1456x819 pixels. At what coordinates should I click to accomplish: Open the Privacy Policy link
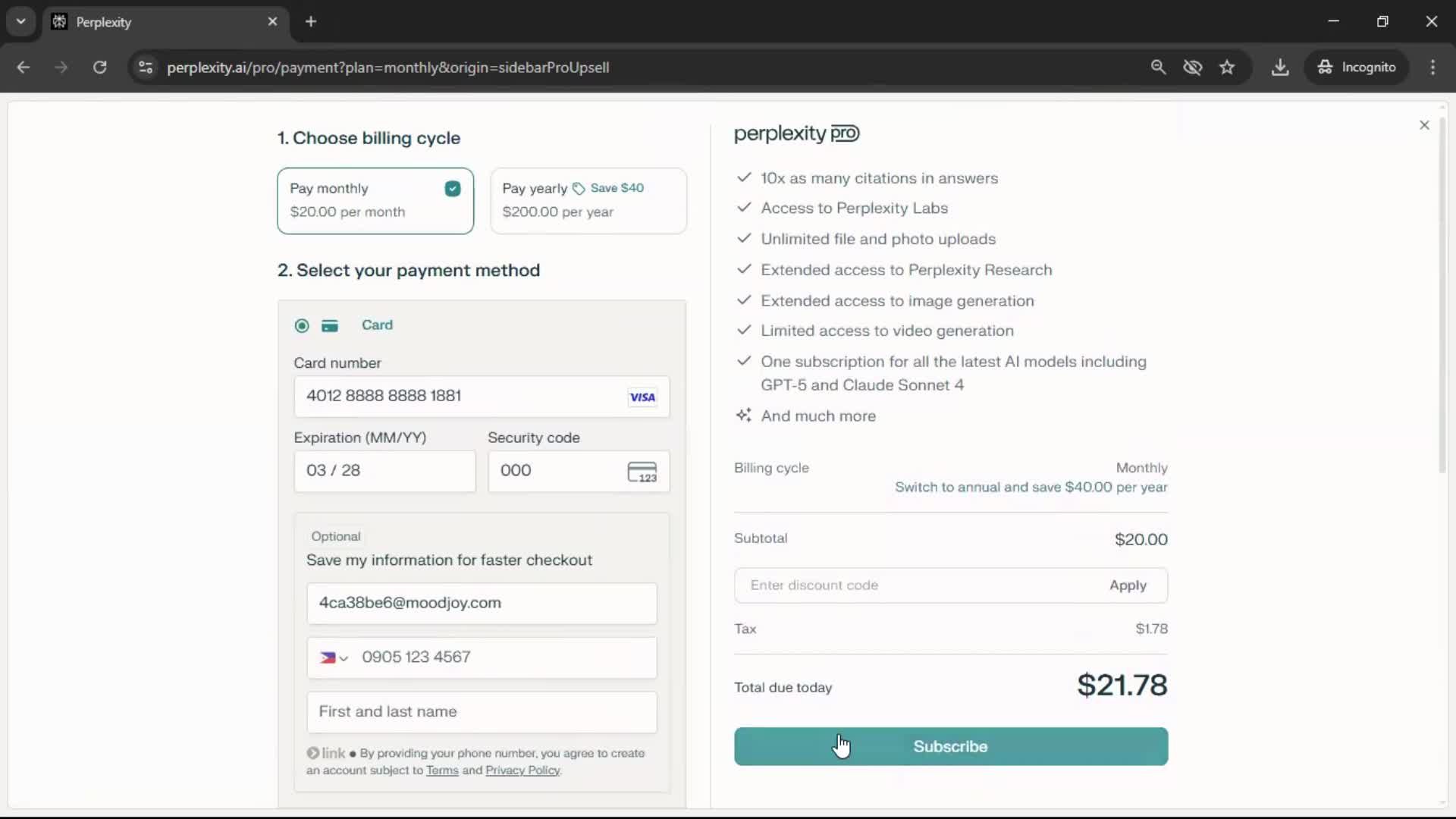522,770
